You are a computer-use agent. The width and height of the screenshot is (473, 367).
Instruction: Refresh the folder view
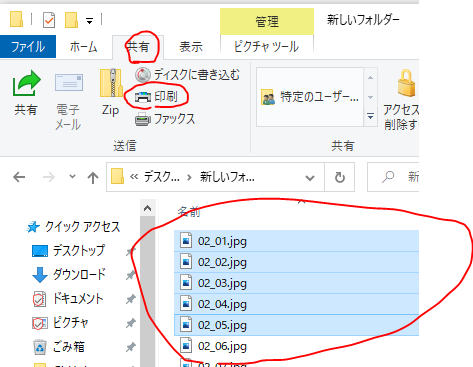pyautogui.click(x=340, y=177)
